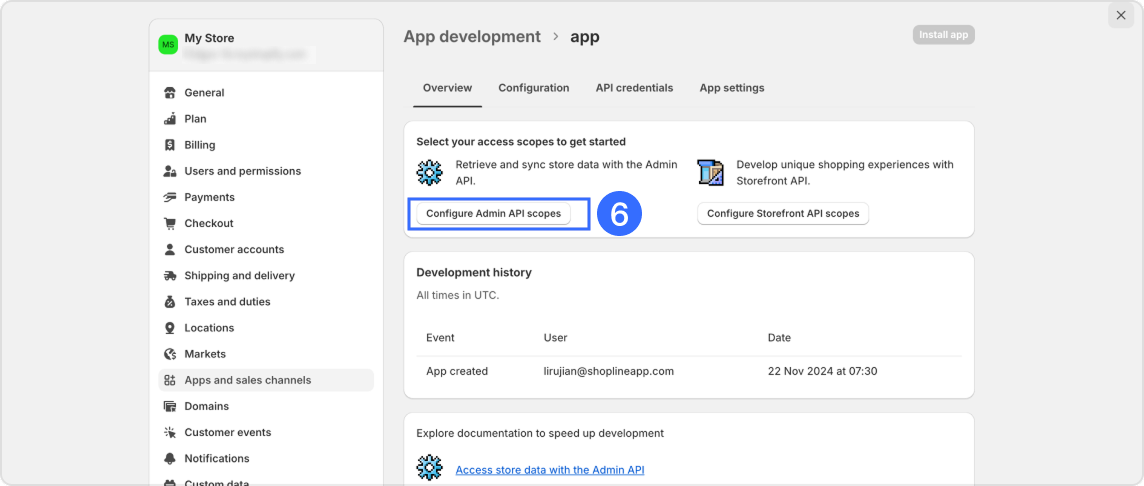The image size is (1144, 486).
Task: Click the Admin API gear icon
Action: (430, 172)
